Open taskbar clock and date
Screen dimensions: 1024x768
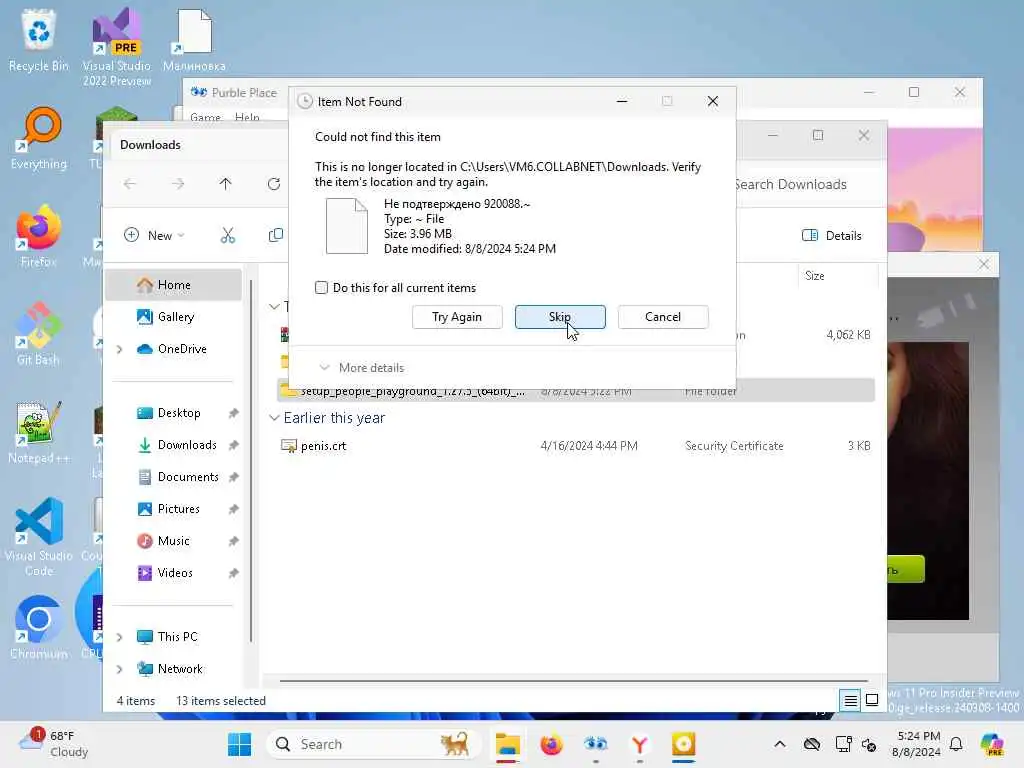click(x=918, y=744)
